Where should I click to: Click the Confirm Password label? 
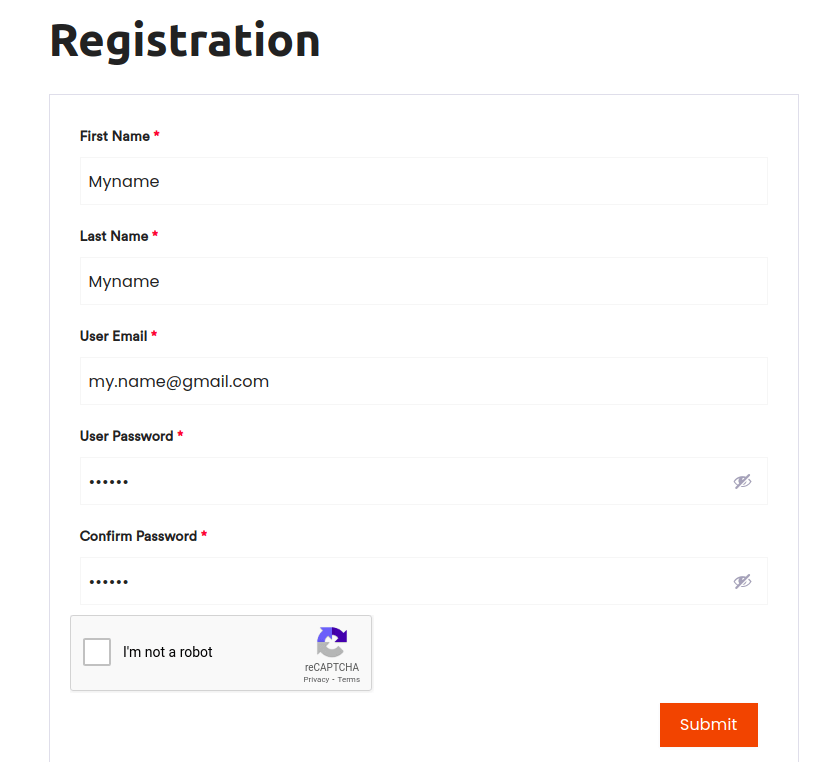point(138,536)
